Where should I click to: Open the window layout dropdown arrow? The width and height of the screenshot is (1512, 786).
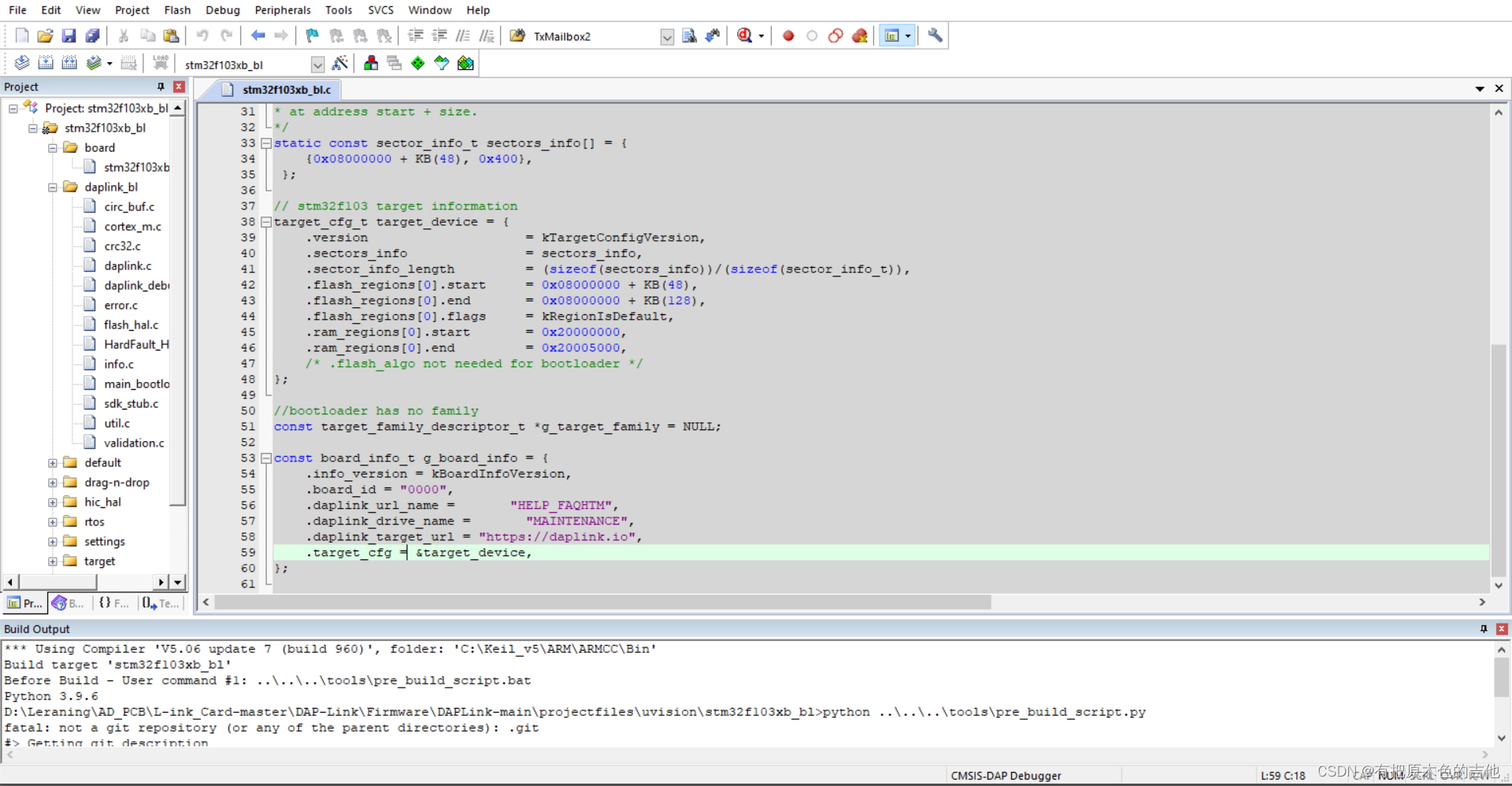coord(908,35)
